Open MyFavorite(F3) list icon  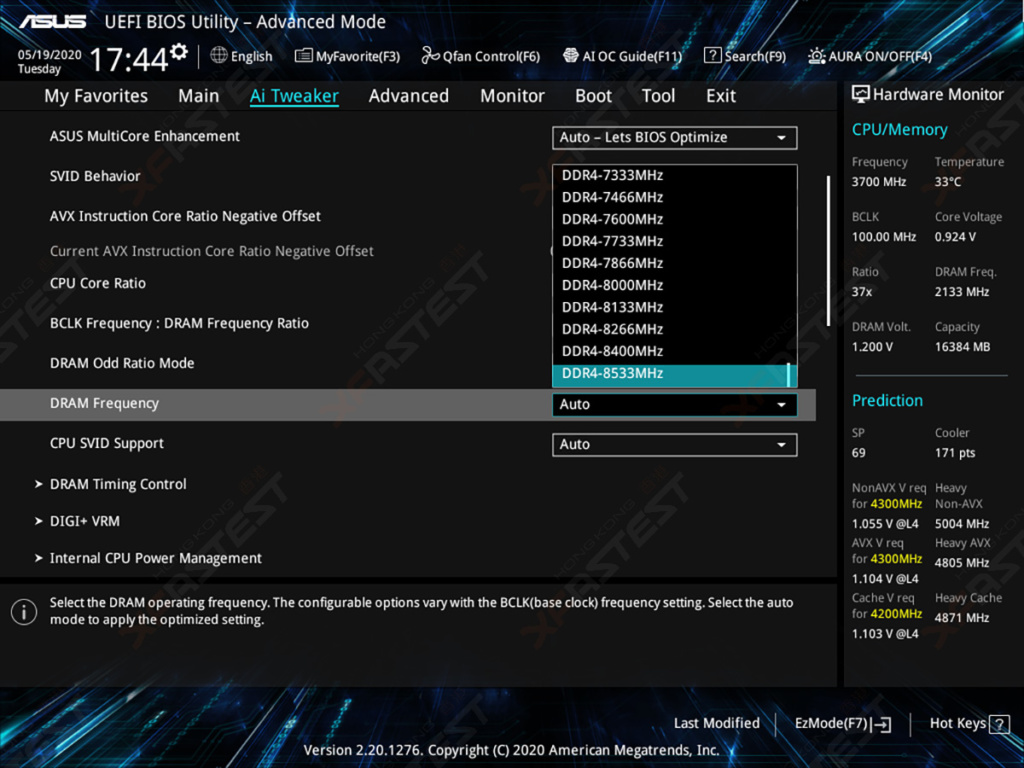coord(303,56)
